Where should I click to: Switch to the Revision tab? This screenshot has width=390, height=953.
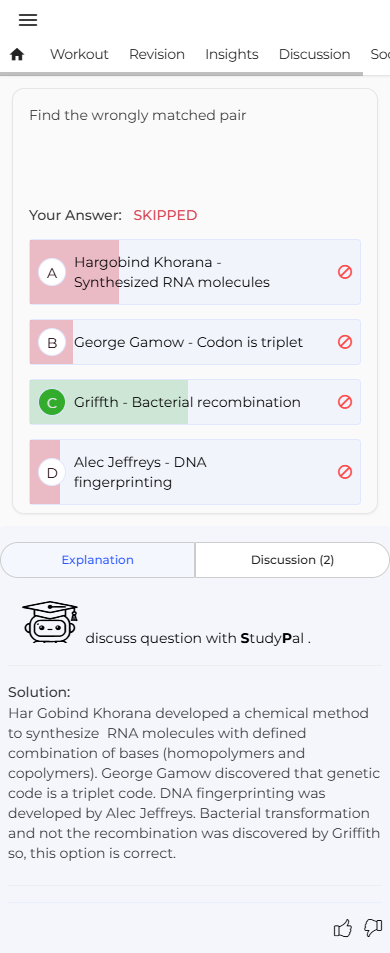point(157,55)
